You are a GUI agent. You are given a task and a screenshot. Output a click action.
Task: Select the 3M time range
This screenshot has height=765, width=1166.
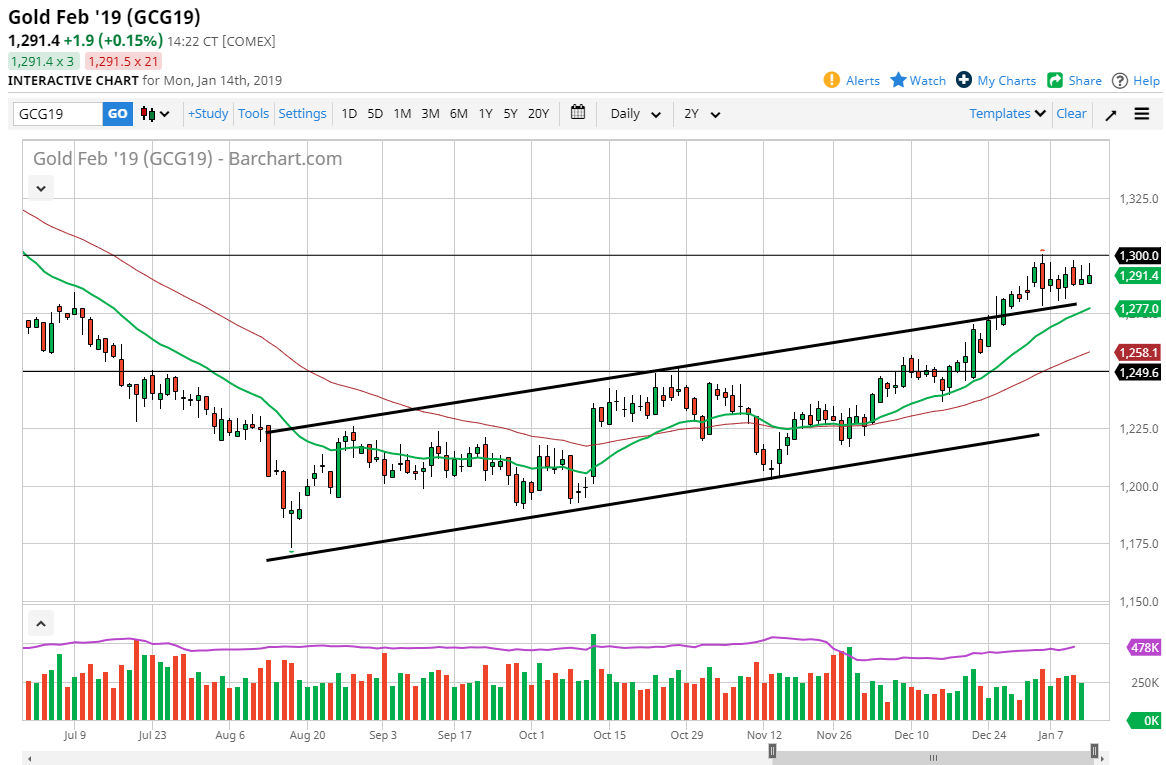coord(430,114)
